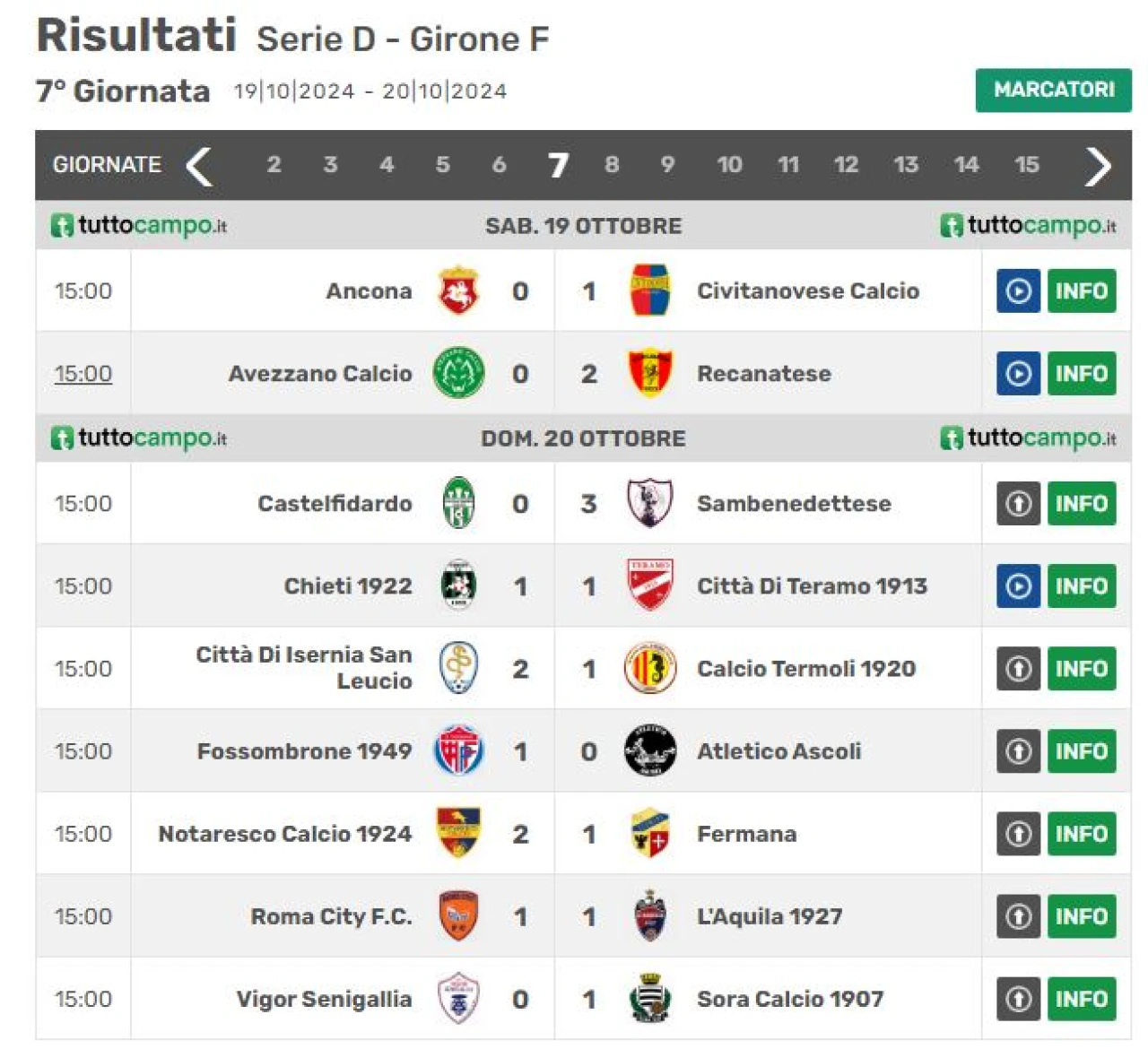Screen dimensions: 1148x1049
Task: Open Sambenedettese team crest
Action: pos(649,503)
